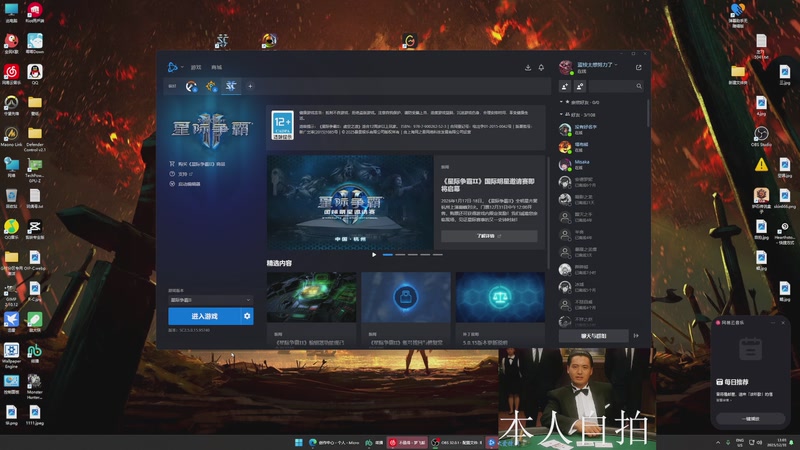Viewport: 800px width, 450px height.
Task: Switch to OBS in the taskbar
Action: [457, 442]
